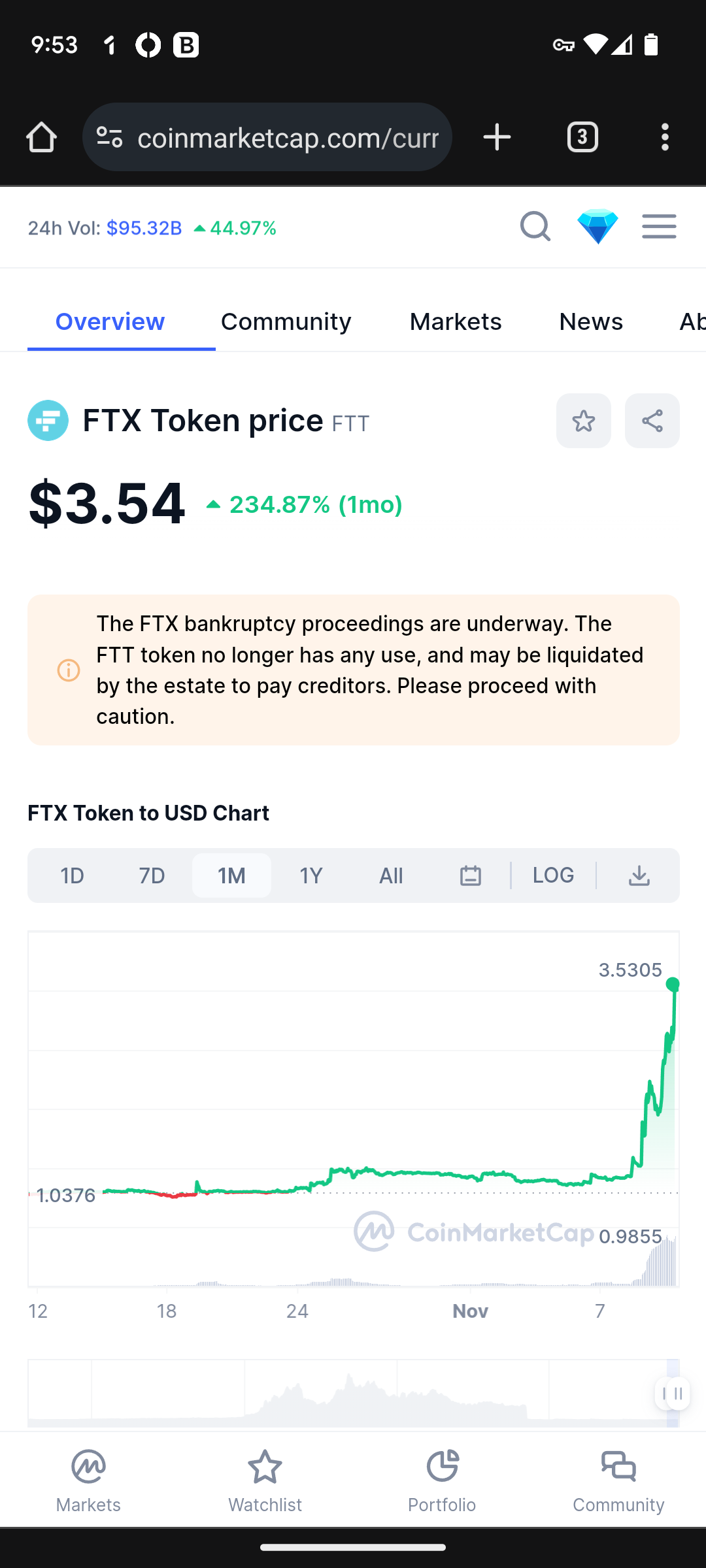Tap the blue diamond rewards icon

click(597, 227)
